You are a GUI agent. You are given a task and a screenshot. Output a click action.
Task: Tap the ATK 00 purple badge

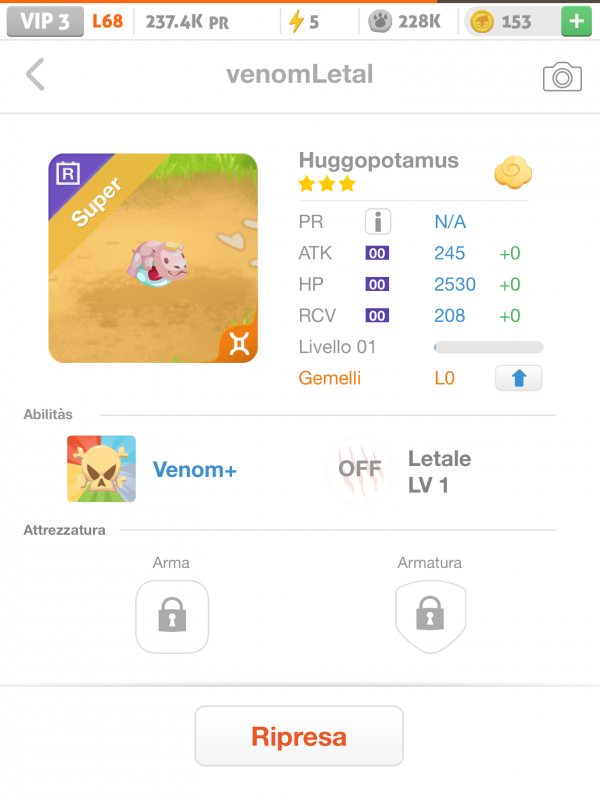377,254
